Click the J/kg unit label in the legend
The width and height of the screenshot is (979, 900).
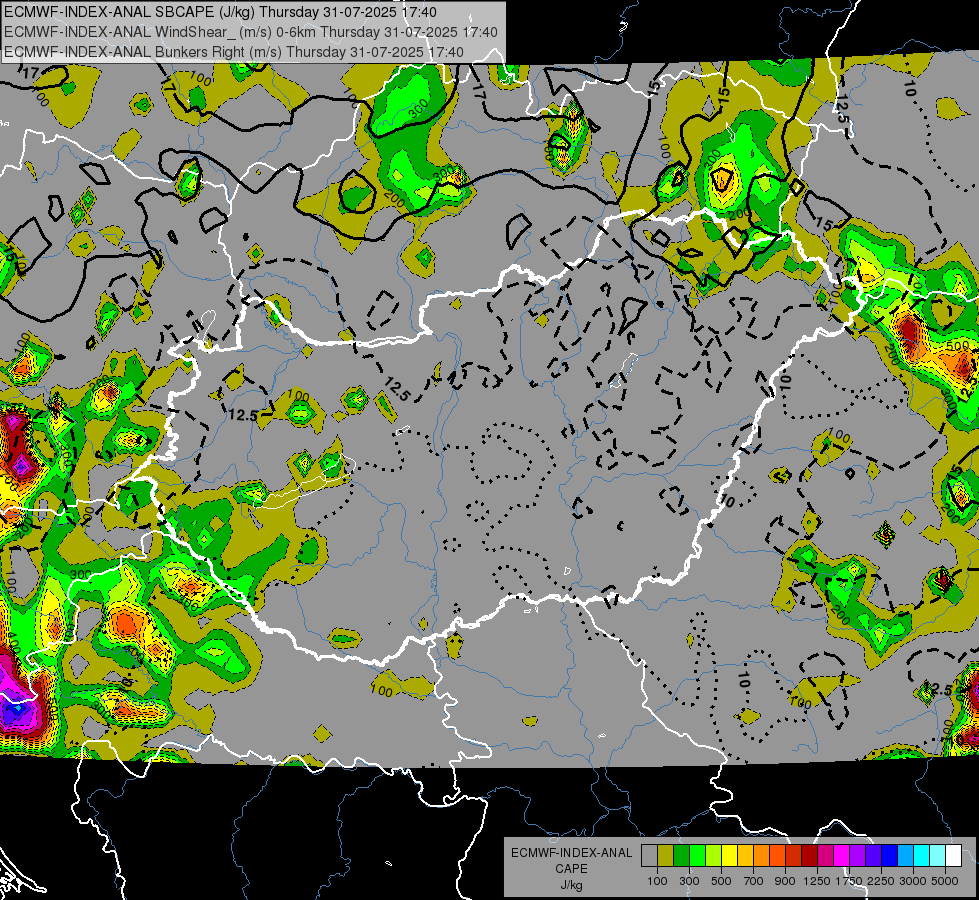(571, 885)
